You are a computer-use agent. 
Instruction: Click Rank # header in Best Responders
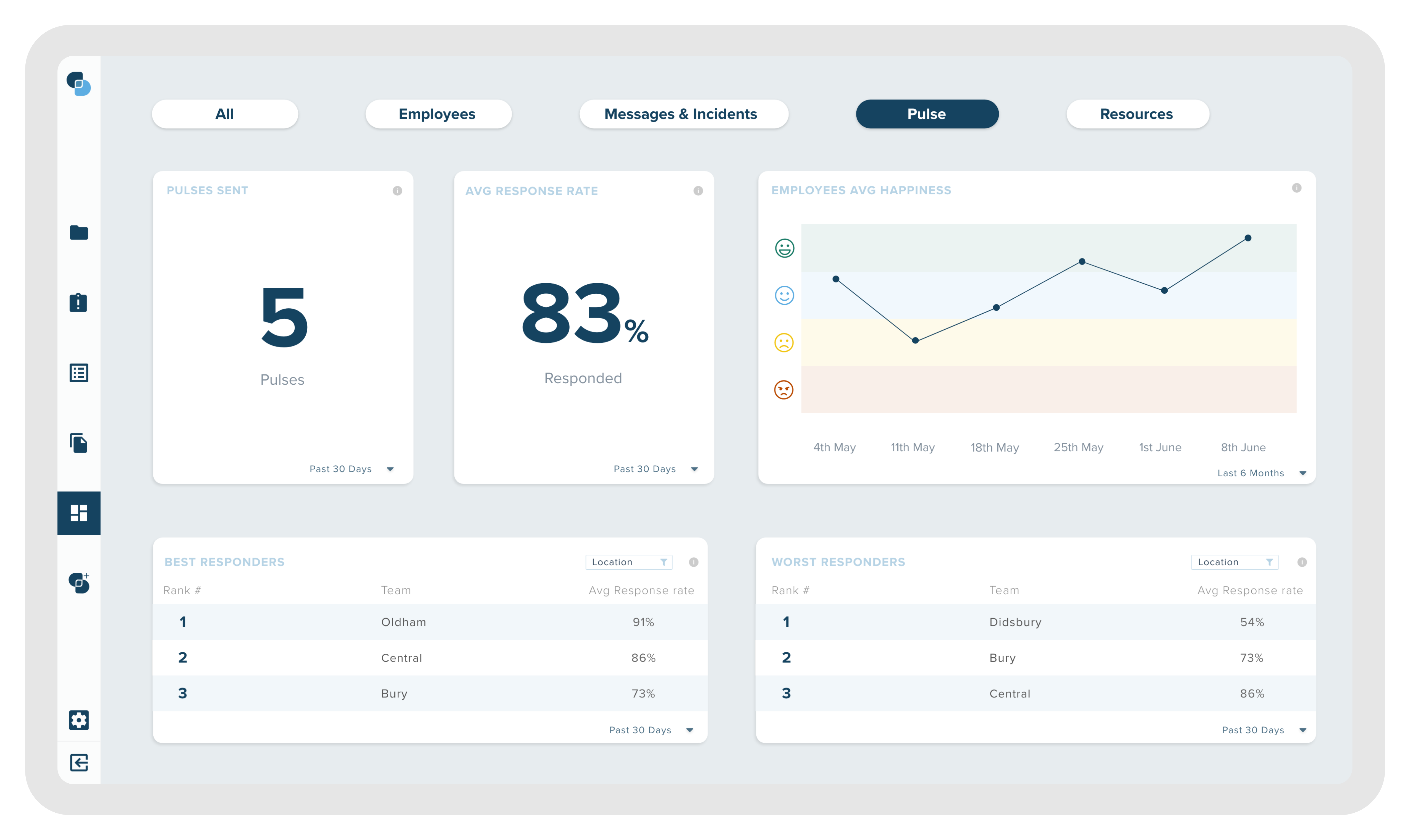(182, 590)
